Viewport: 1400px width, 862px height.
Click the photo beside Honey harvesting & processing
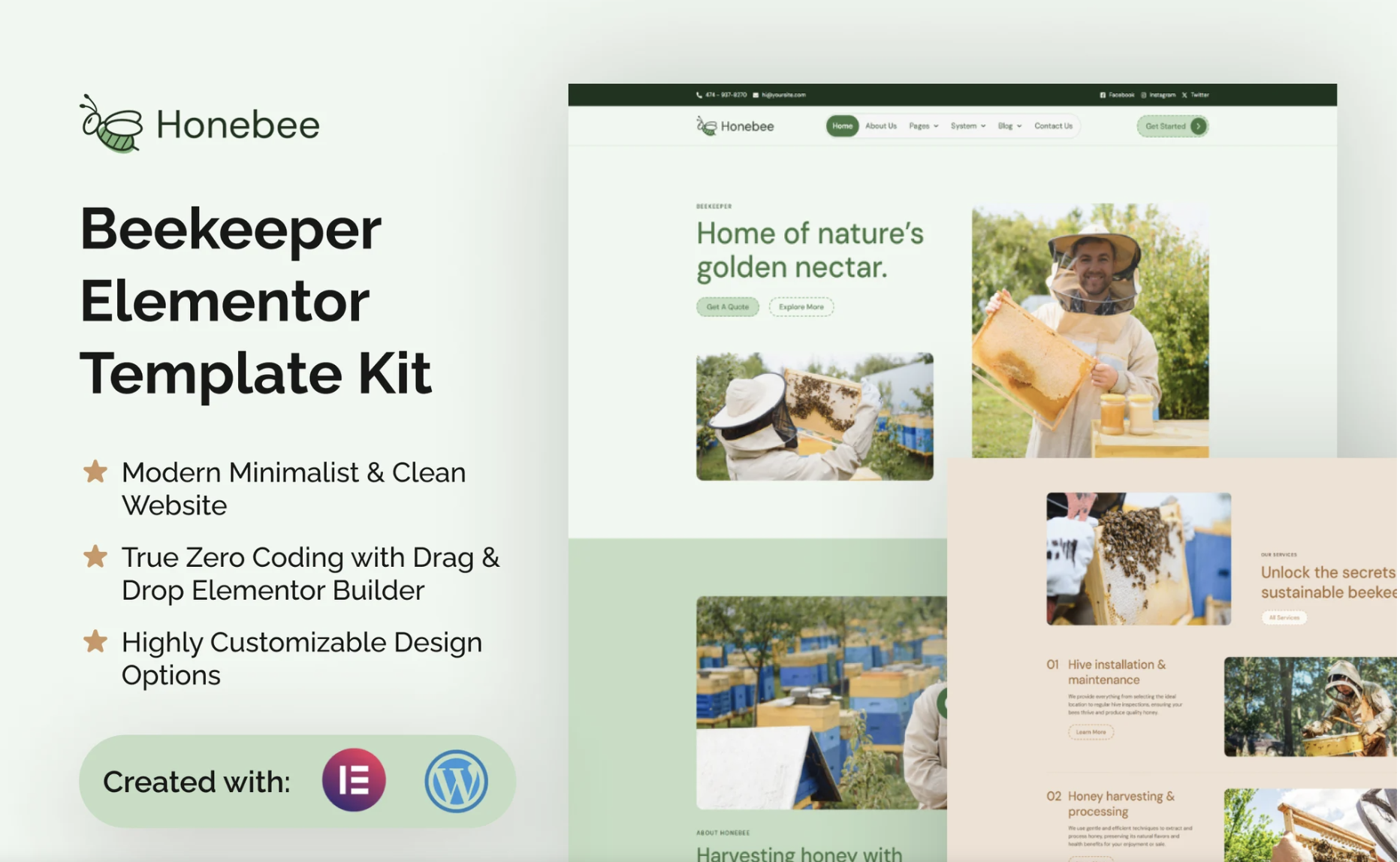[x=1310, y=824]
